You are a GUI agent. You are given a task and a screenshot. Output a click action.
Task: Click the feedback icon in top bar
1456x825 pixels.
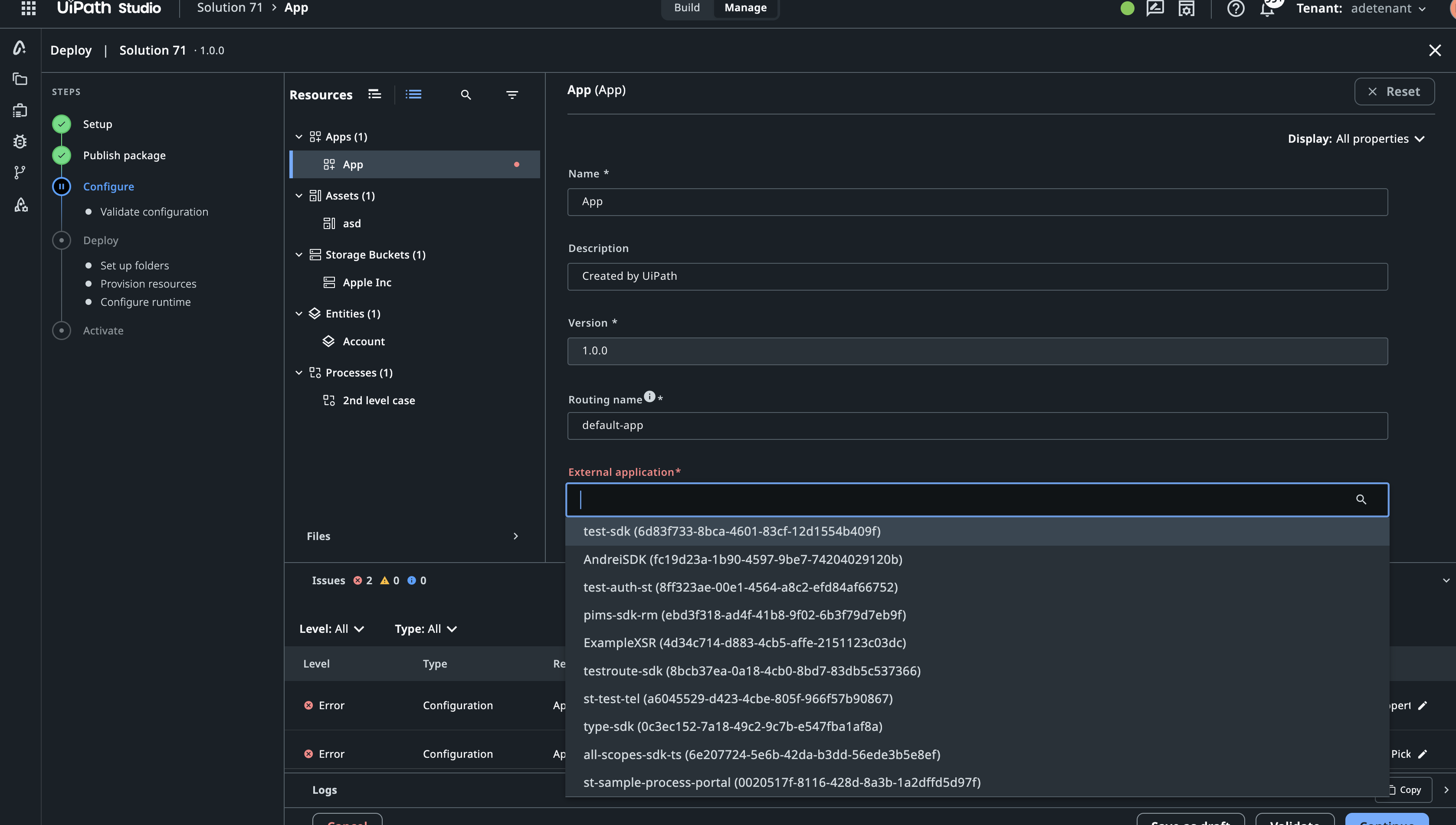(x=1155, y=8)
